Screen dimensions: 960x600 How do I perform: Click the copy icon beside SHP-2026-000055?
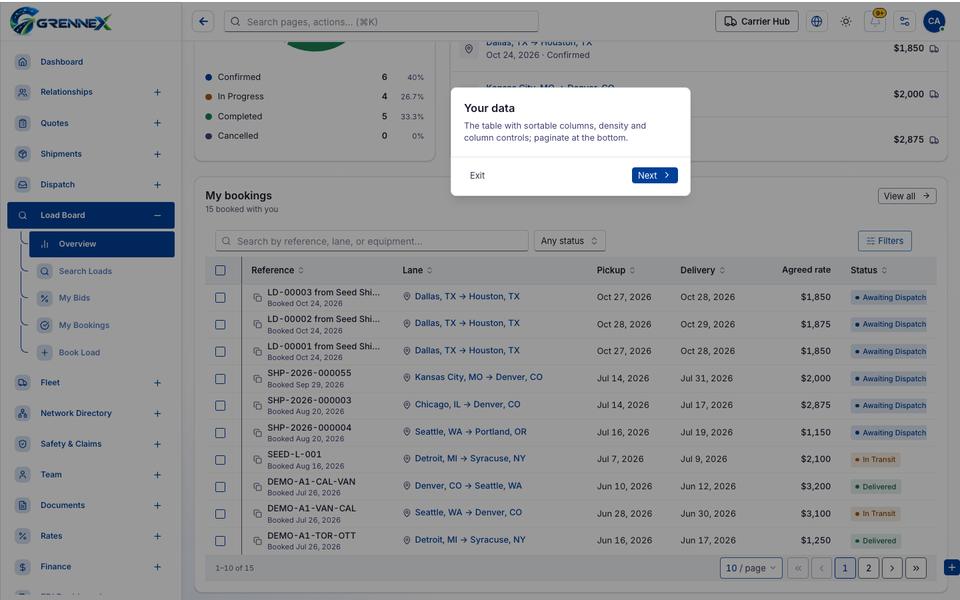[258, 378]
